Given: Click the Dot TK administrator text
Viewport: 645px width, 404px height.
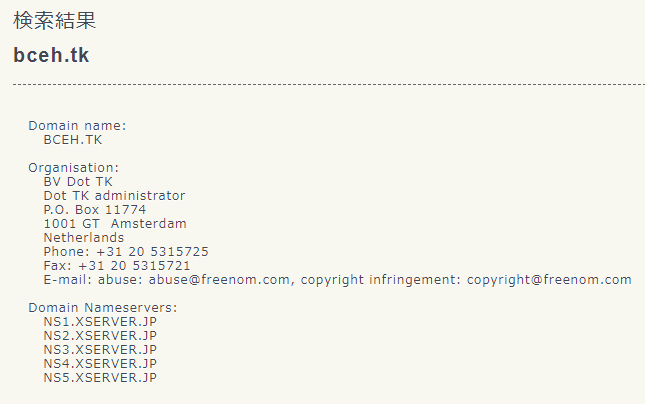Looking at the screenshot, I should click(x=114, y=196).
